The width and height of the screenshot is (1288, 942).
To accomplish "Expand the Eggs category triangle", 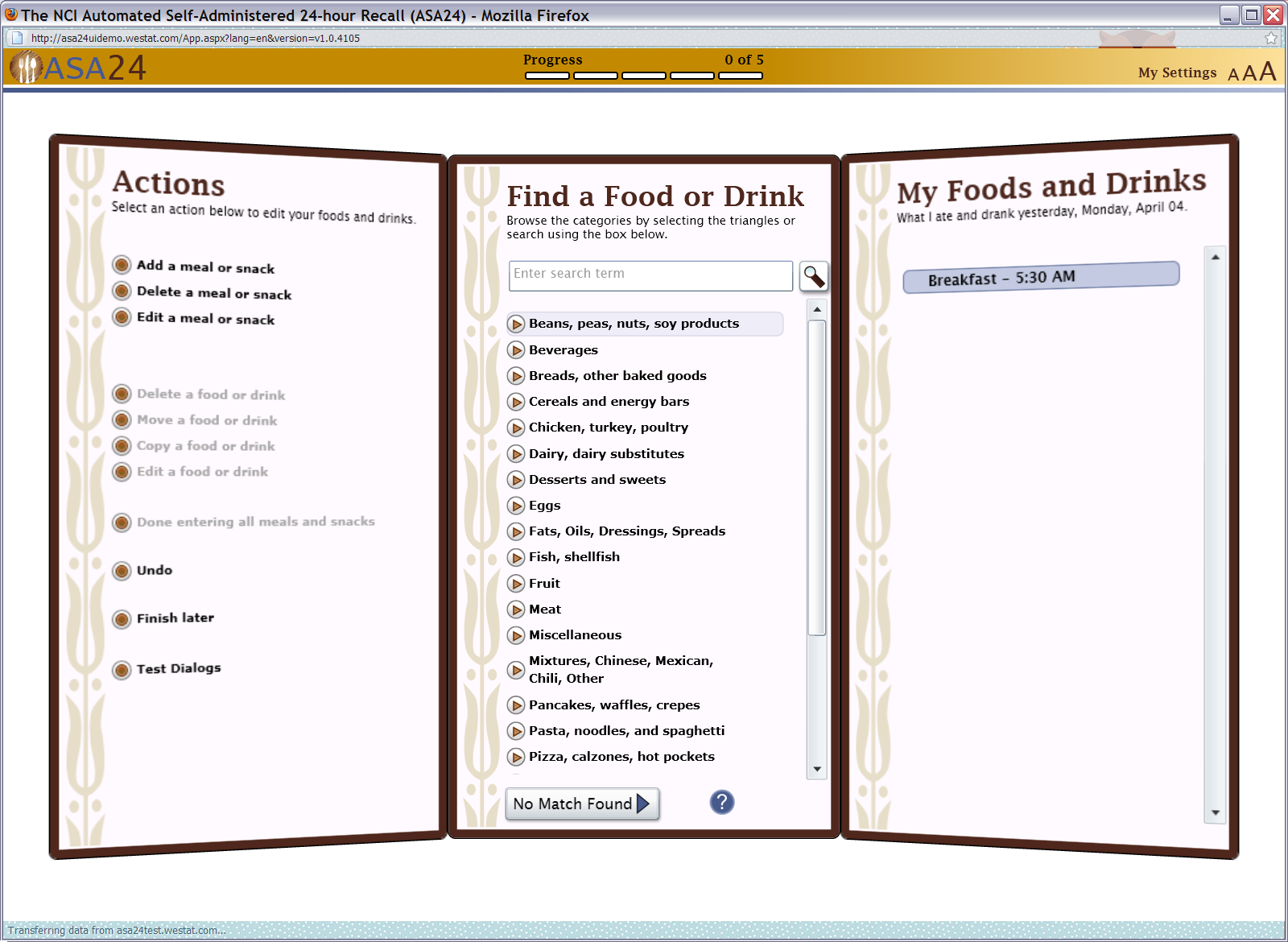I will [x=517, y=506].
